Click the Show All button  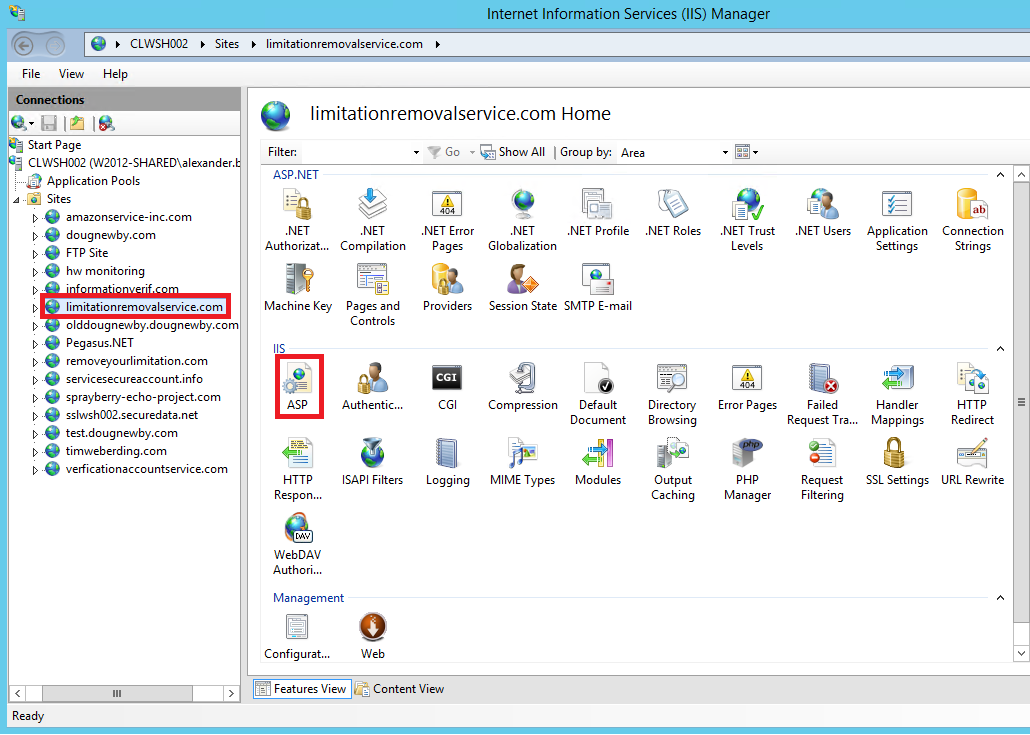coord(513,152)
